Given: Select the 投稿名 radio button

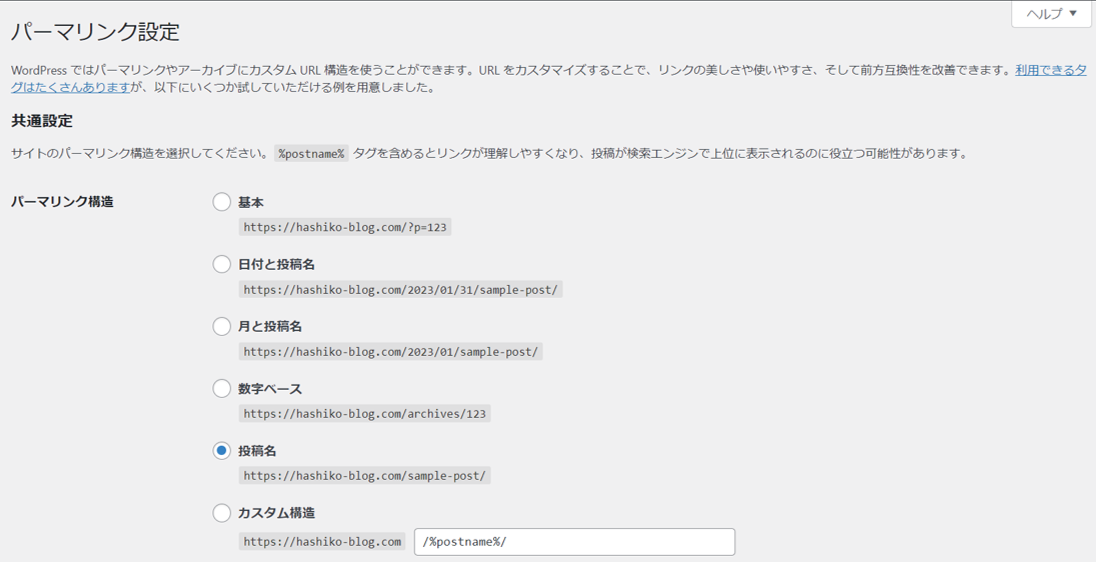Looking at the screenshot, I should [x=222, y=451].
